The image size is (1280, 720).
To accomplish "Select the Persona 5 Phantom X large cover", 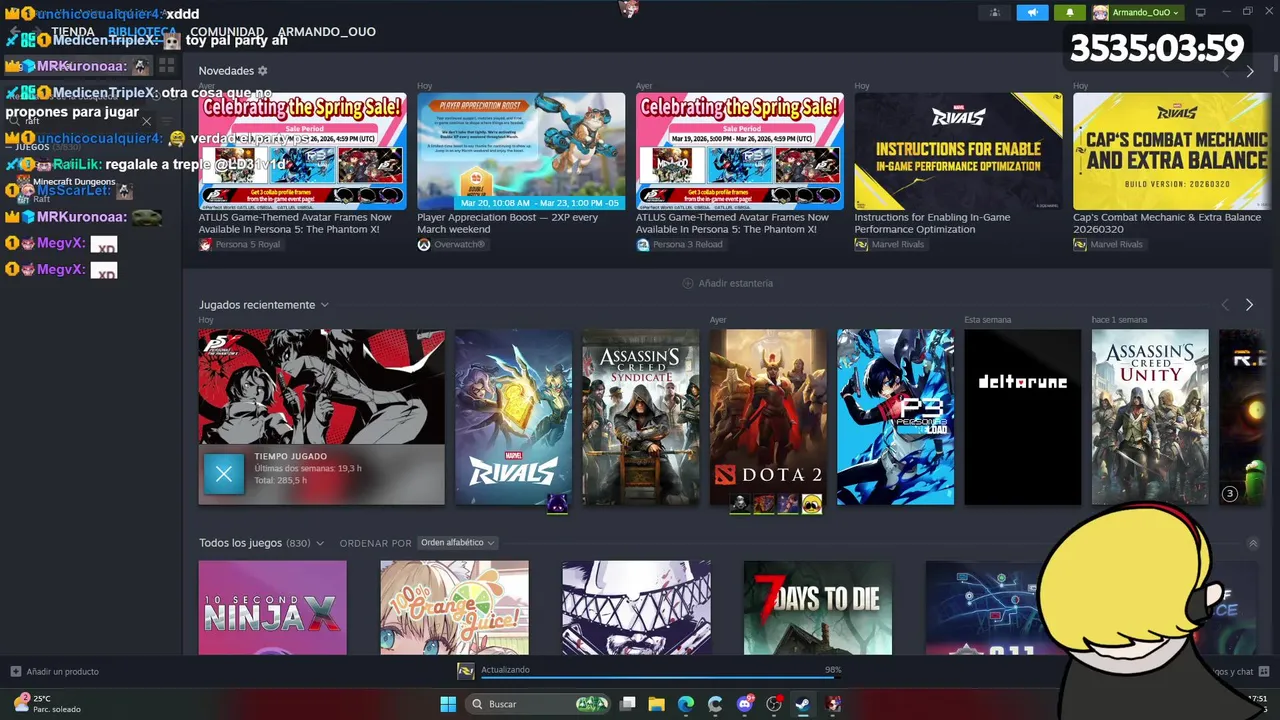I will tap(321, 387).
